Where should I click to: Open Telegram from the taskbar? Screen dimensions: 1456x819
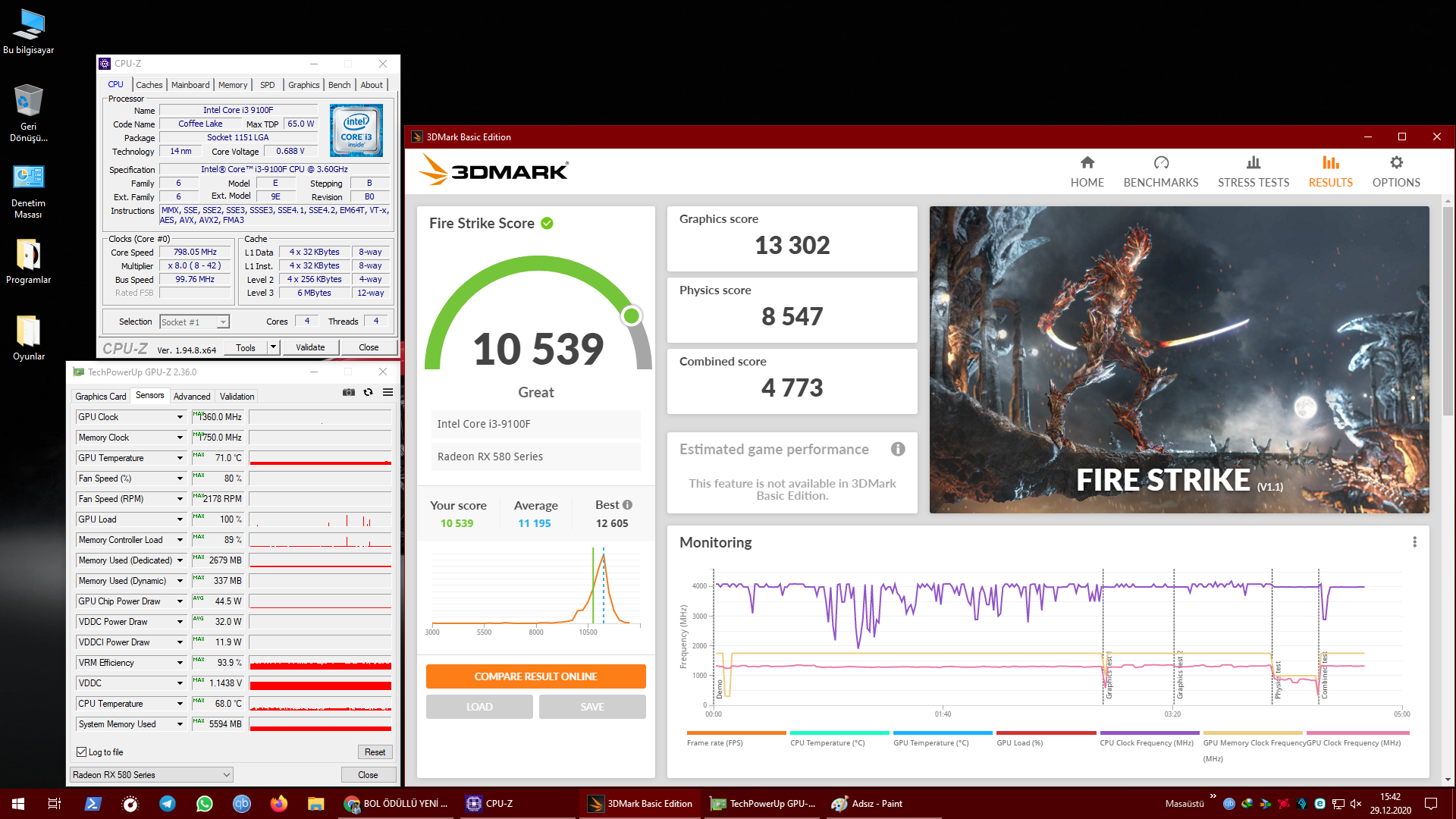(x=168, y=804)
